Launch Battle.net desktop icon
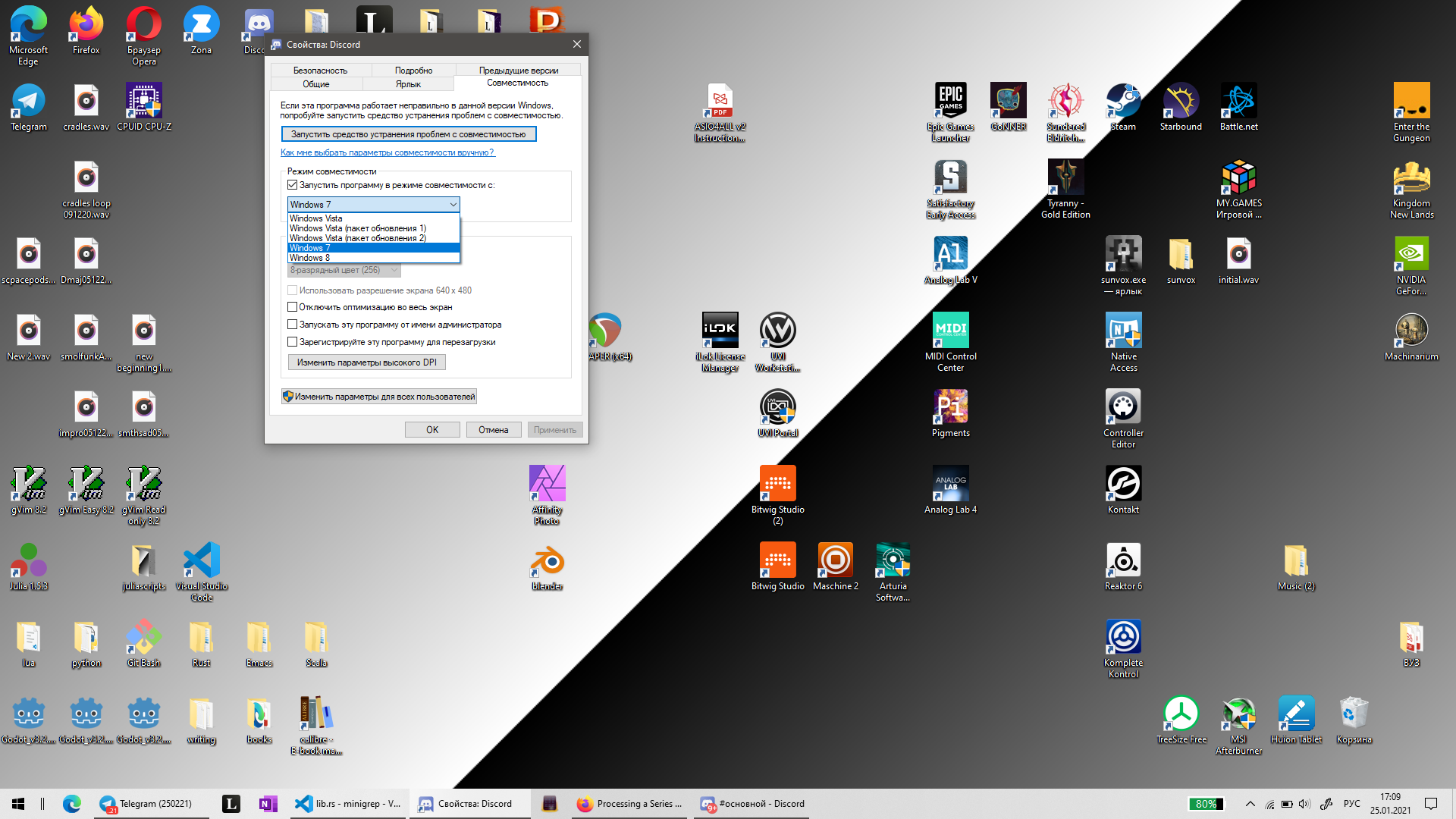 (1238, 108)
